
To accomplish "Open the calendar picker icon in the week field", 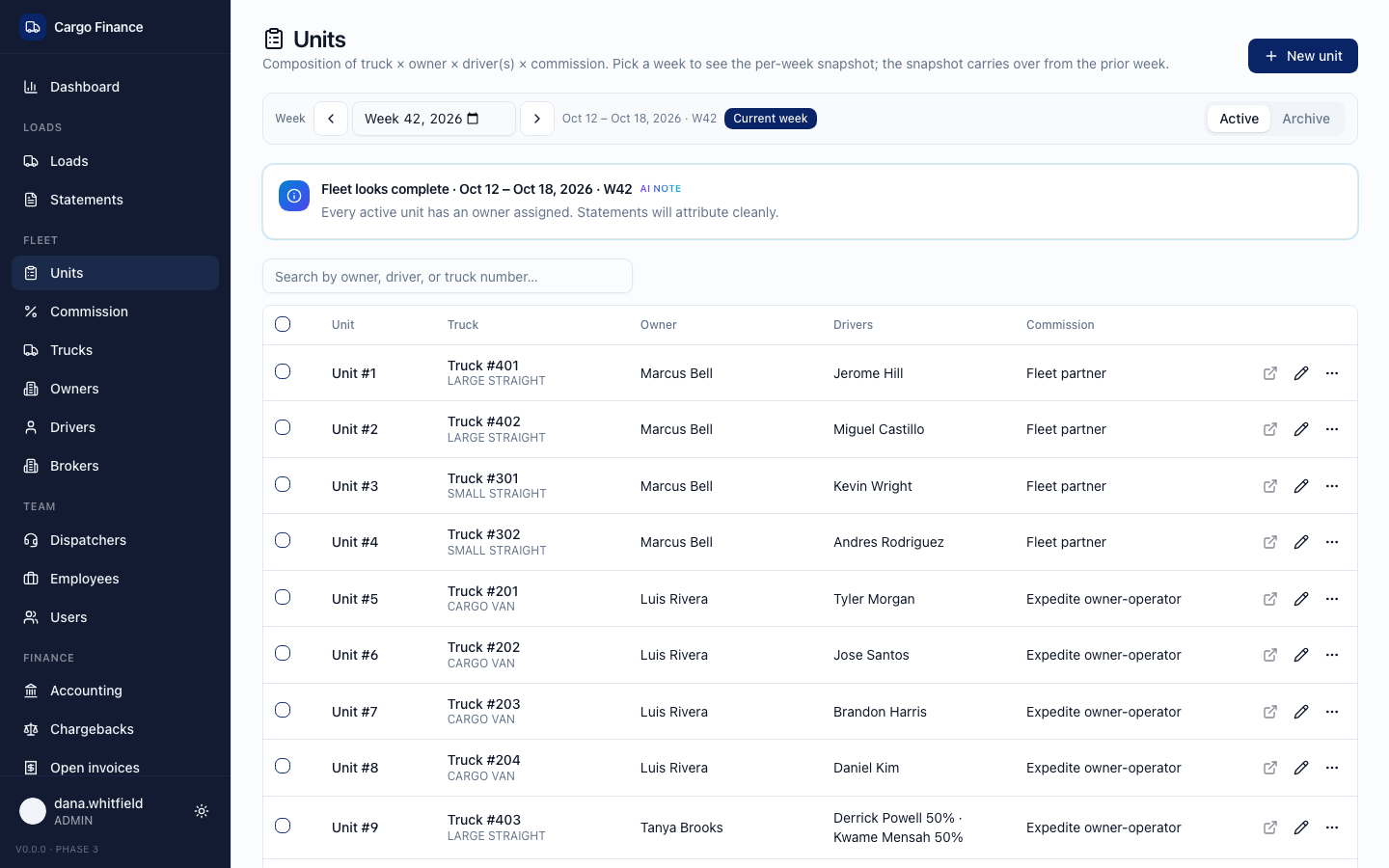I will tap(473, 119).
